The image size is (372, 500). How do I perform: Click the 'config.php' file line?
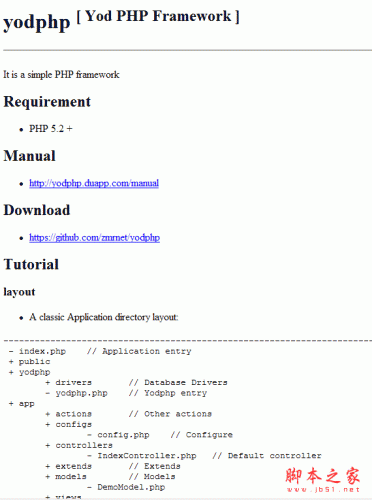[x=123, y=435]
